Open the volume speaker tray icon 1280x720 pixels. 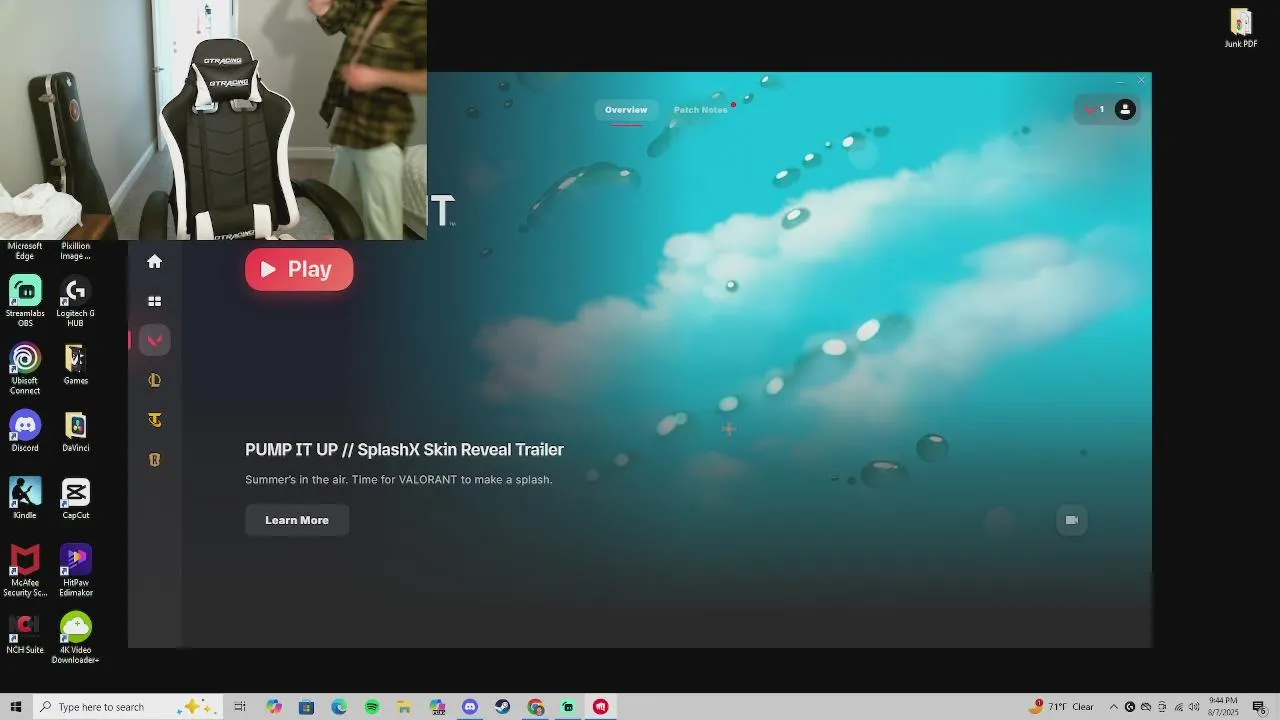click(1194, 707)
